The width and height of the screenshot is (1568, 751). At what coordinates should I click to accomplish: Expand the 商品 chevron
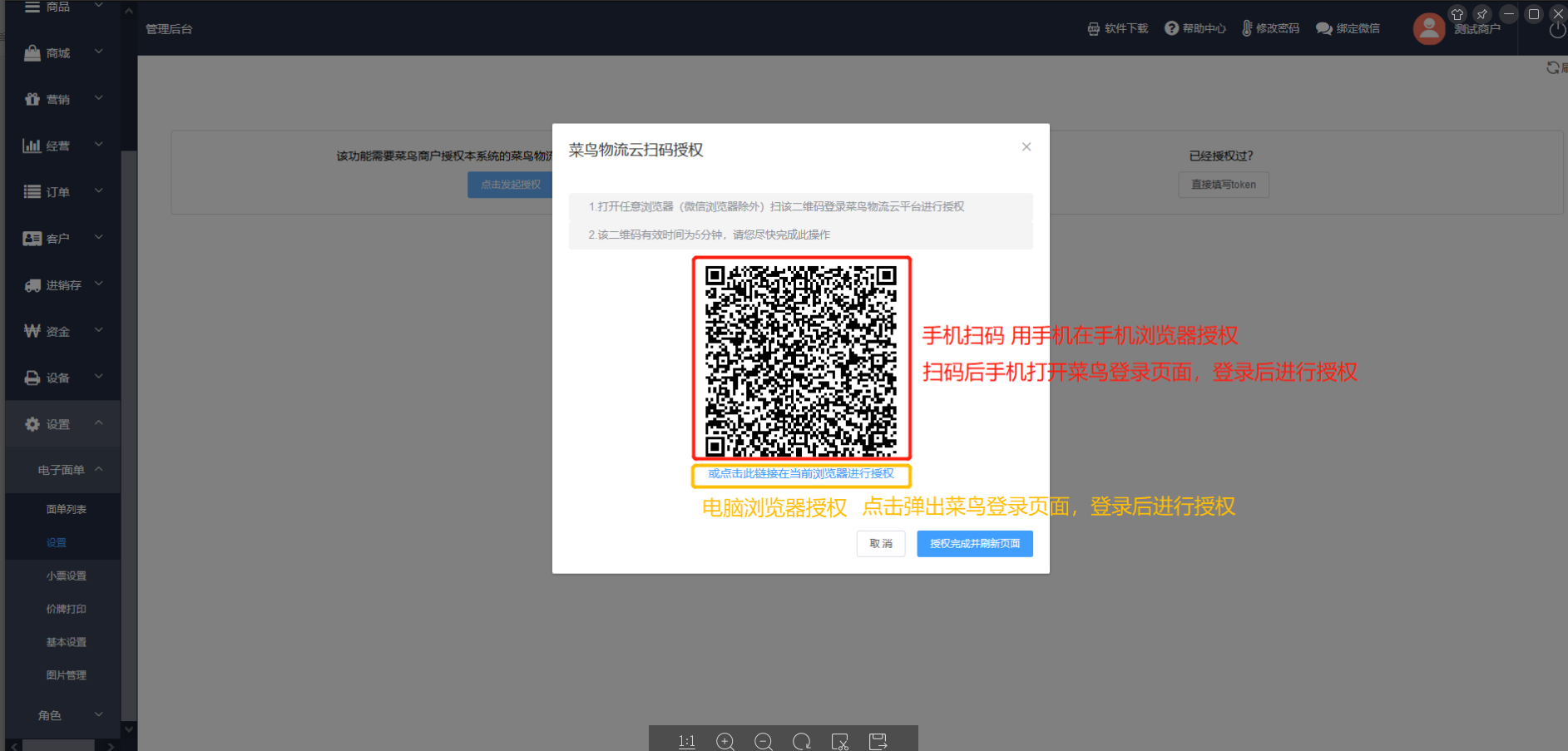click(x=99, y=6)
